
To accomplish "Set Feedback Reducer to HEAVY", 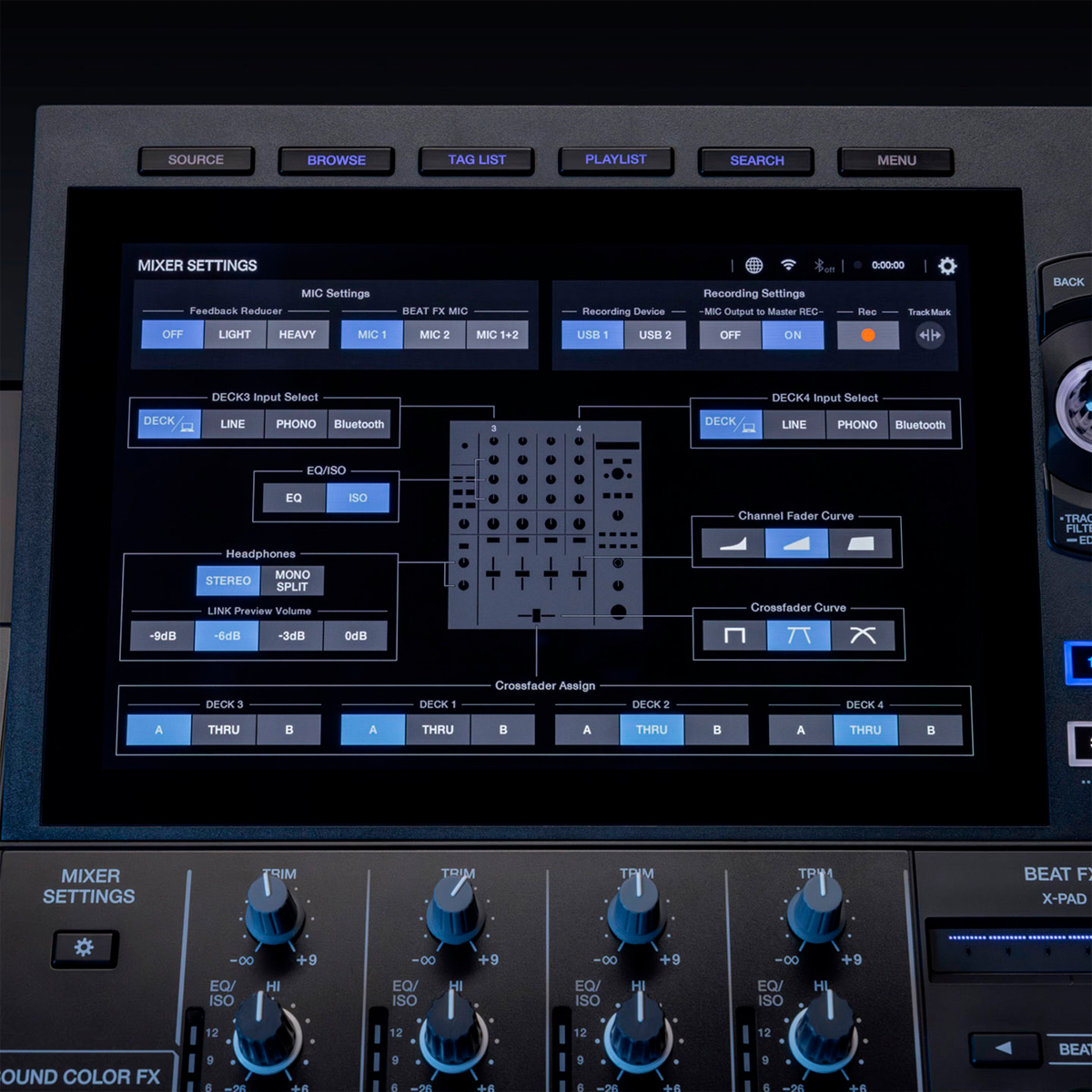I will pos(297,334).
